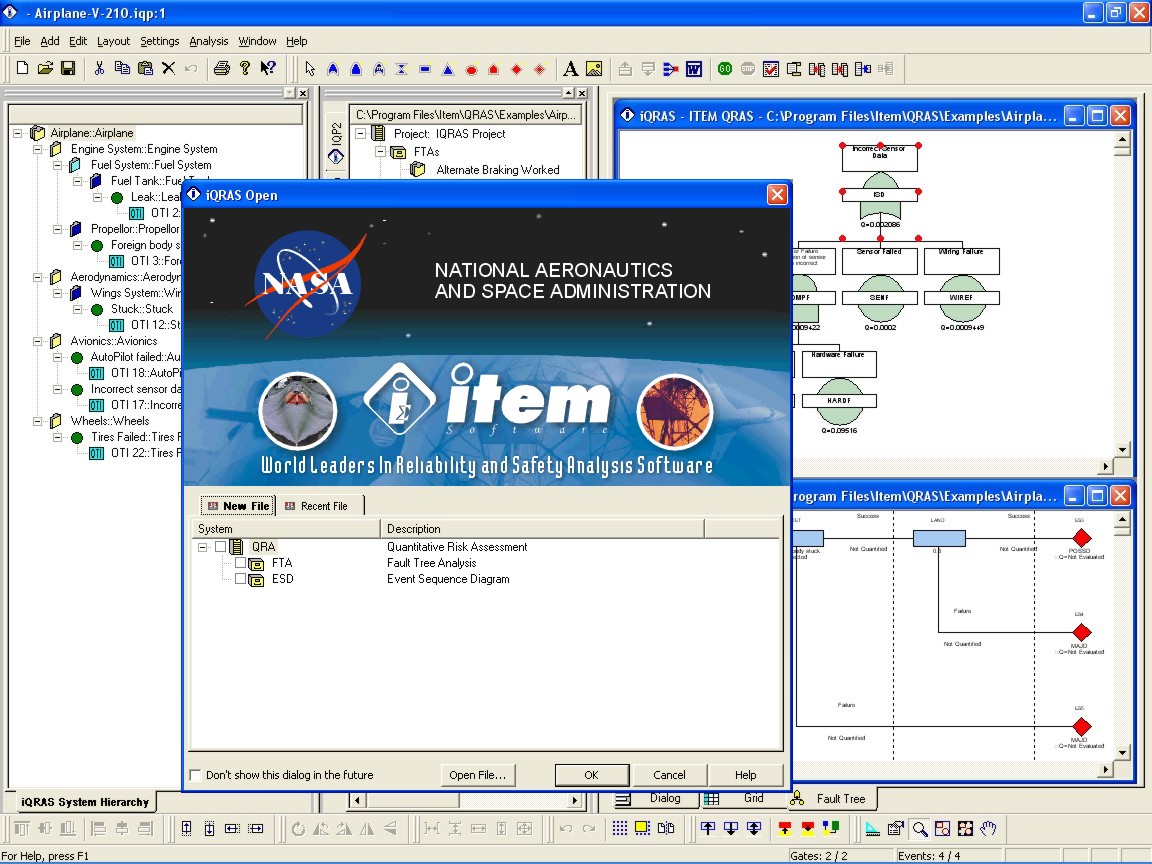Close the iQRAS Open dialog
Viewport: 1152px width, 864px height.
point(777,195)
